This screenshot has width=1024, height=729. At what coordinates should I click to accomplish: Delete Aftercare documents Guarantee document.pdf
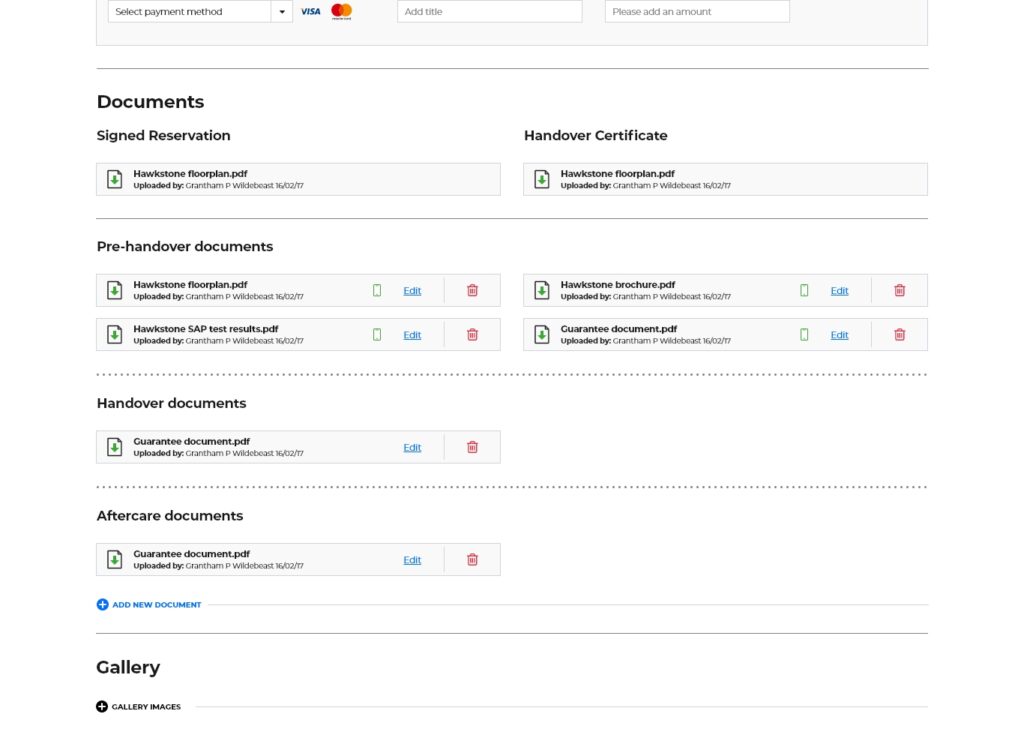pyautogui.click(x=472, y=560)
